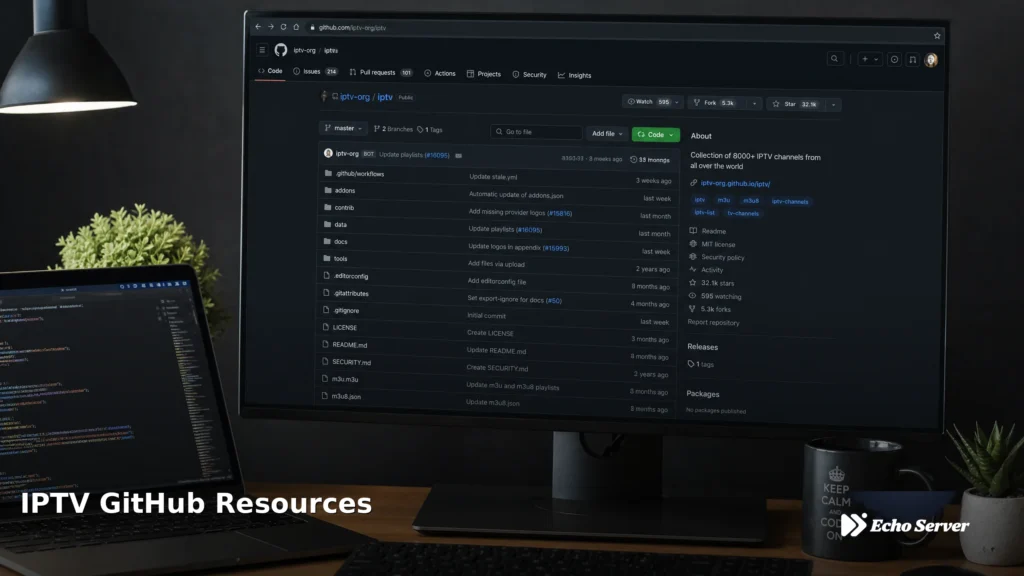Reload the page with the refresh icon
The height and width of the screenshot is (576, 1024).
click(283, 27)
